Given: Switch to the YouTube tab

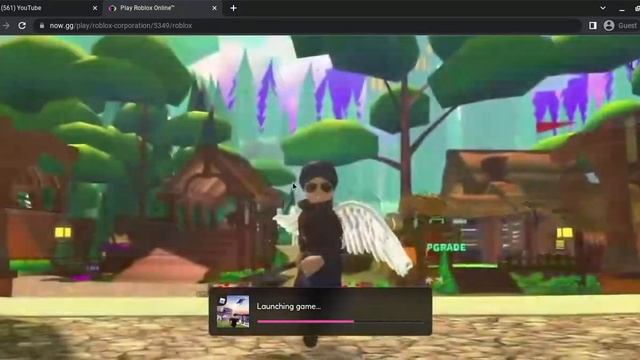Looking at the screenshot, I should pyautogui.click(x=49, y=8).
